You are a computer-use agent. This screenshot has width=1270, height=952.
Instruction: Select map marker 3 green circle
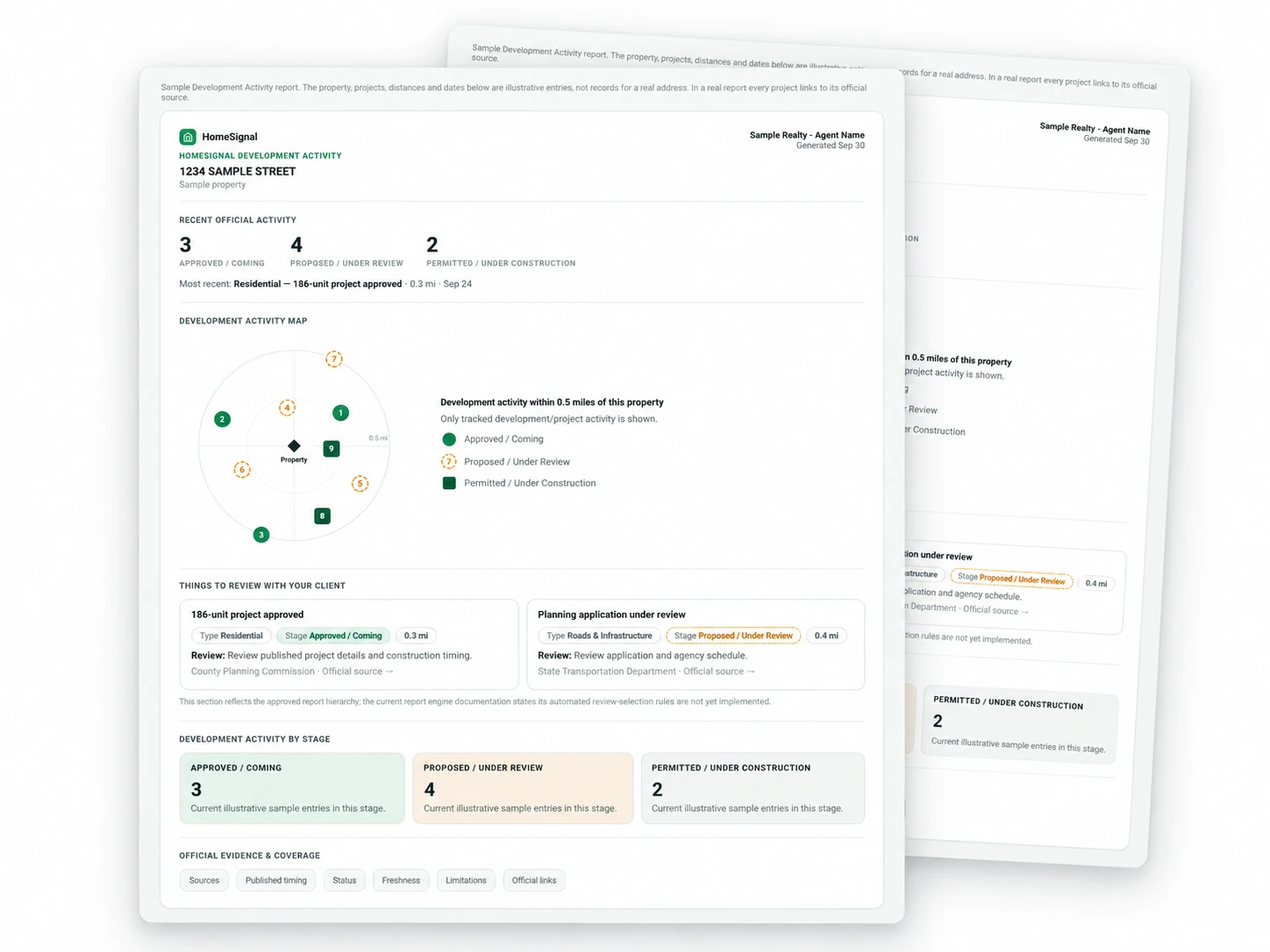tap(261, 535)
